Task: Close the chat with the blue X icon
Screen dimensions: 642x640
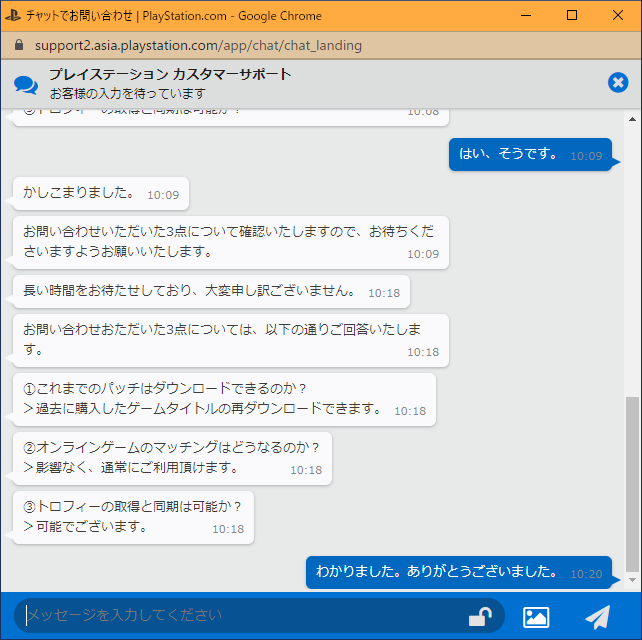Action: (x=618, y=83)
